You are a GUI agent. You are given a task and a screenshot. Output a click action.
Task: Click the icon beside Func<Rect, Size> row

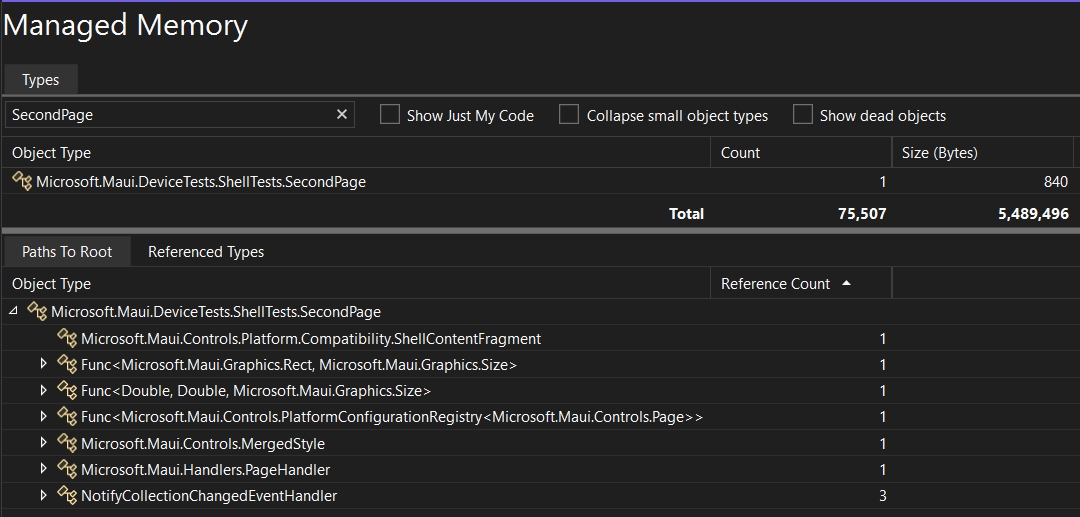point(67,365)
